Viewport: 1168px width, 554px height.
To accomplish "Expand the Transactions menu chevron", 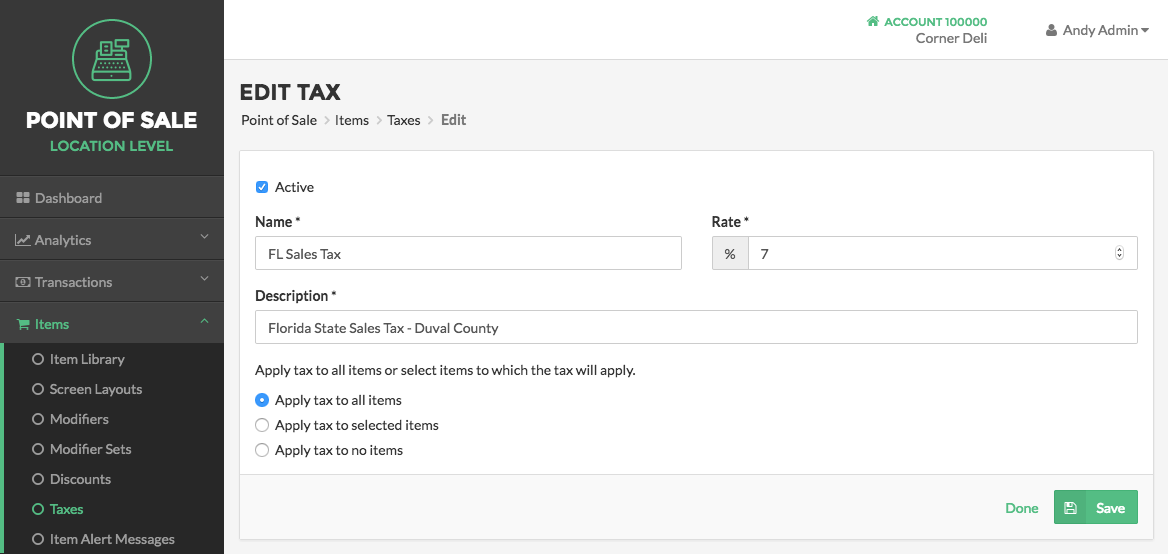I will pos(205,279).
